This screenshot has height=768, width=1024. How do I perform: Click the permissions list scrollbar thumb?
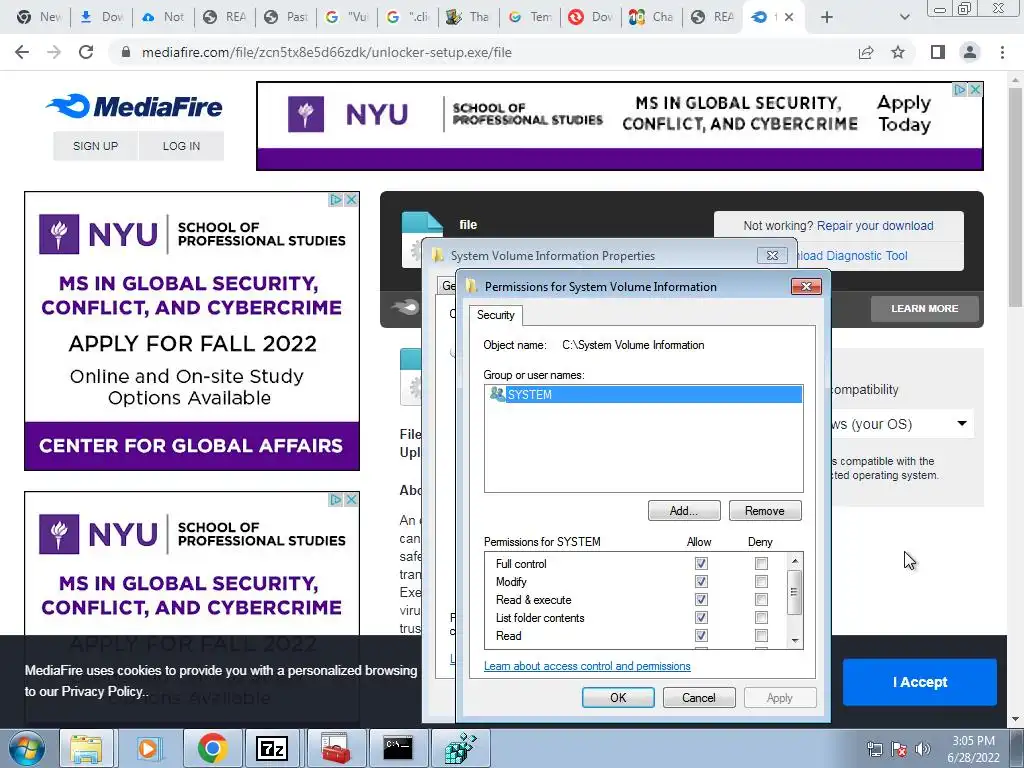click(x=795, y=592)
